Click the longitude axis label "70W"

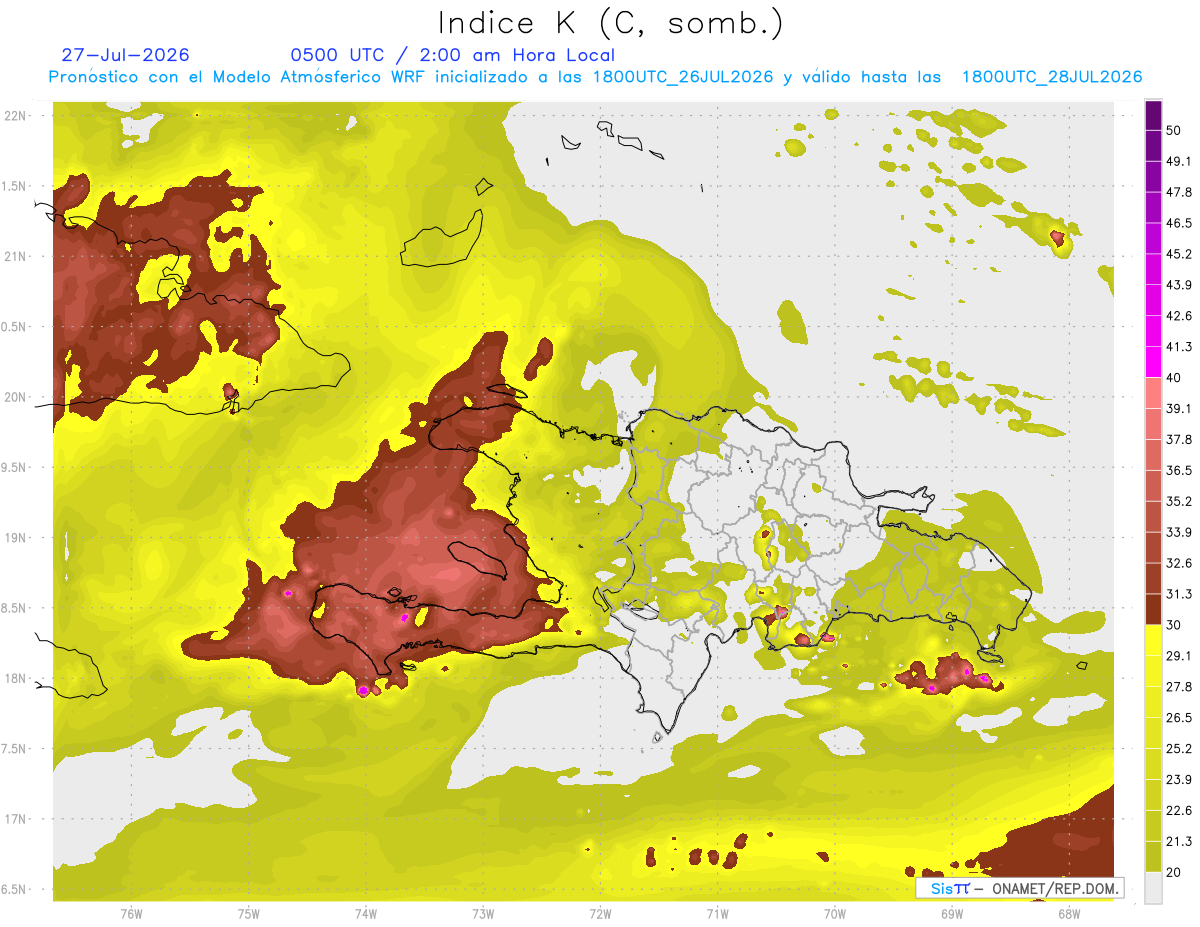coord(834,913)
